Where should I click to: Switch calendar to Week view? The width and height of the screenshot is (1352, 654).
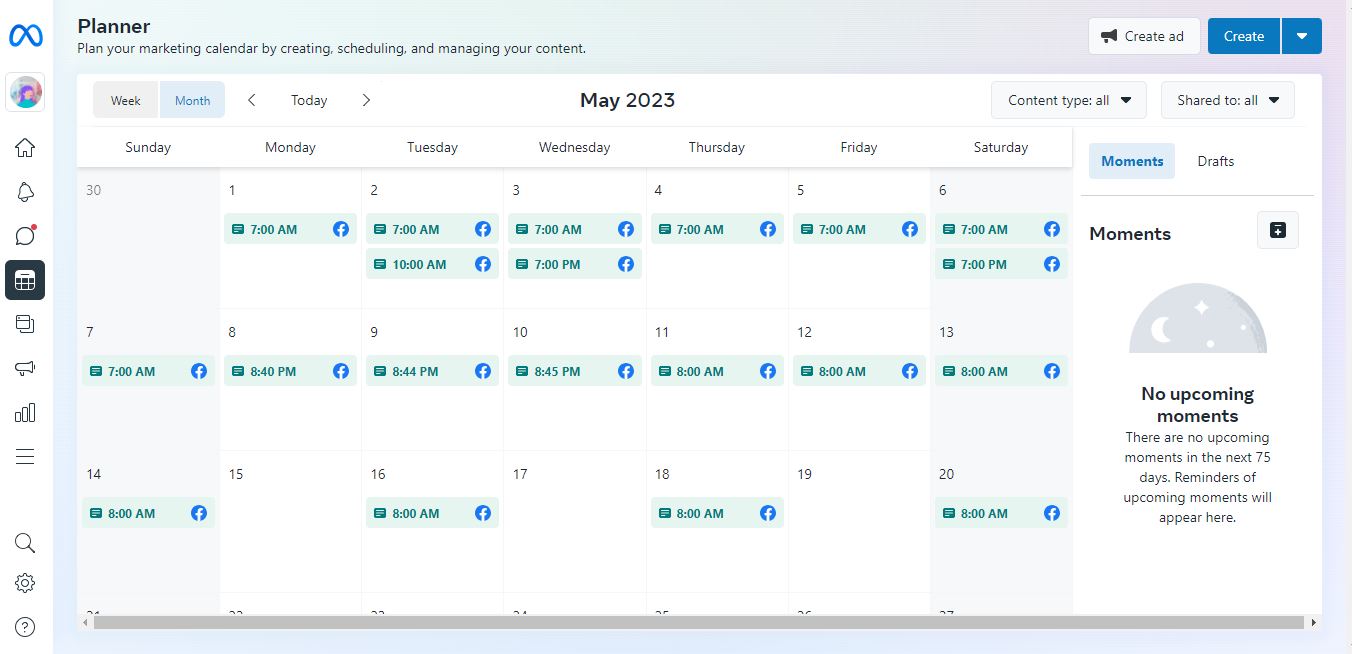click(126, 100)
